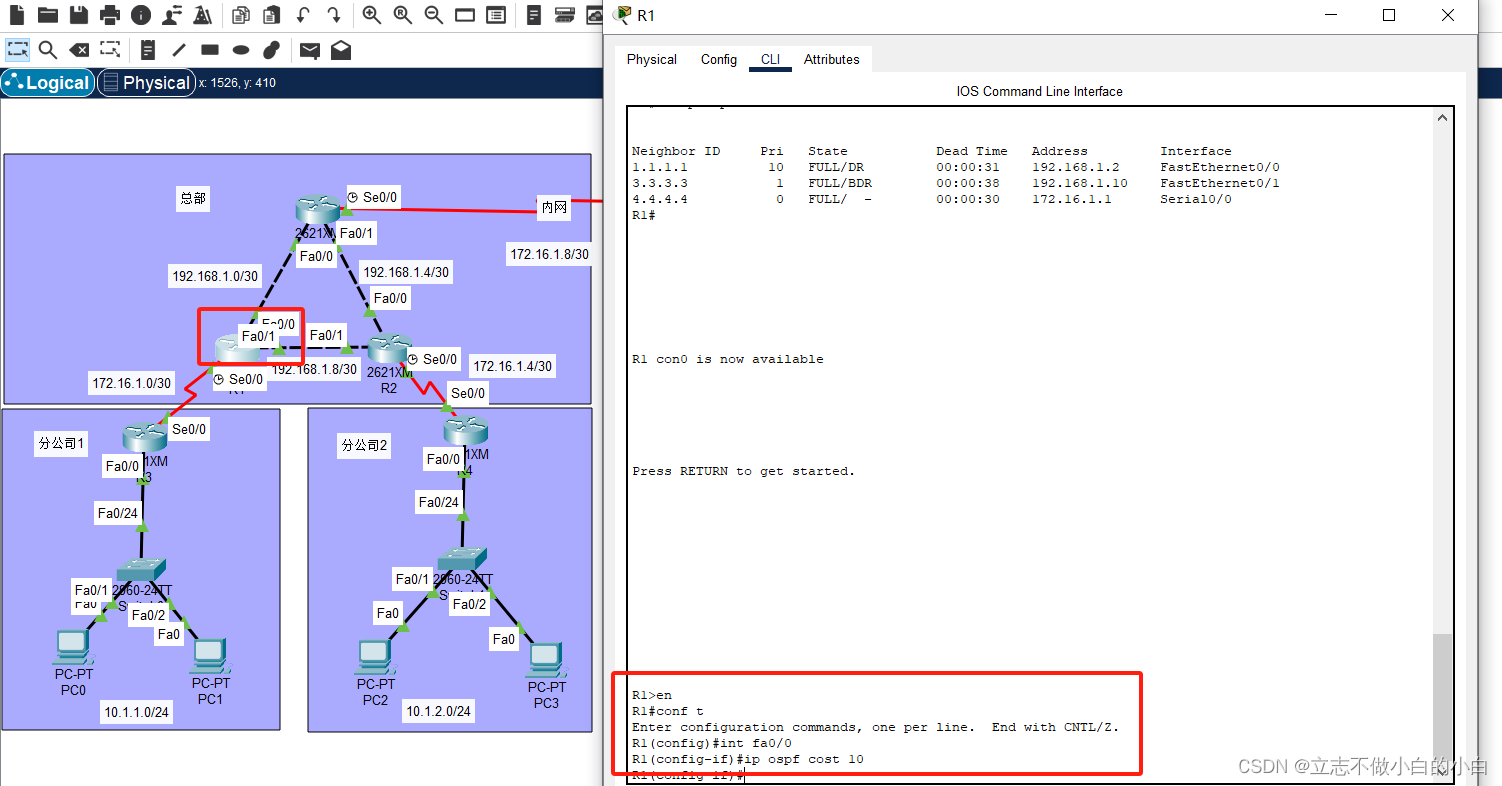The image size is (1502, 786).
Task: Click the 分公司1 area label
Action: point(59,443)
